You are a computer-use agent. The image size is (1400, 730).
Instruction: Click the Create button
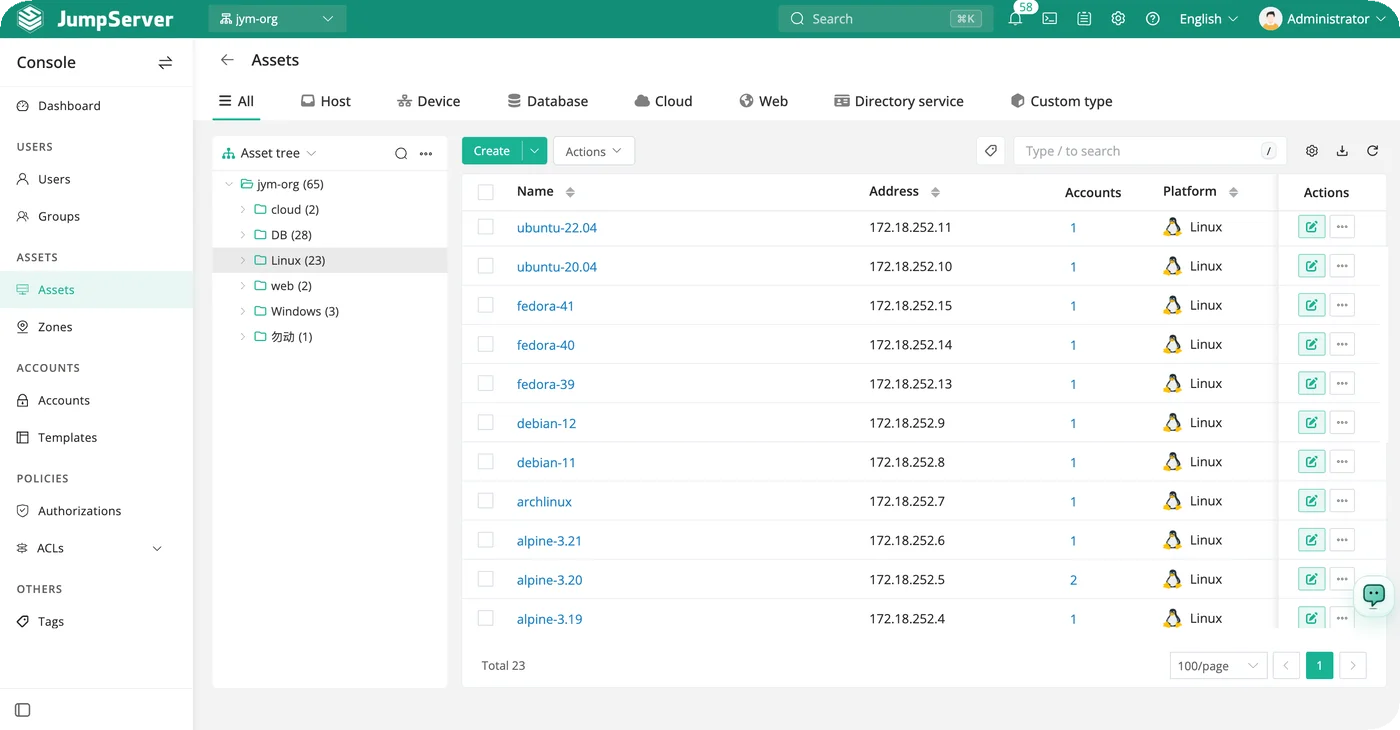[x=492, y=151]
